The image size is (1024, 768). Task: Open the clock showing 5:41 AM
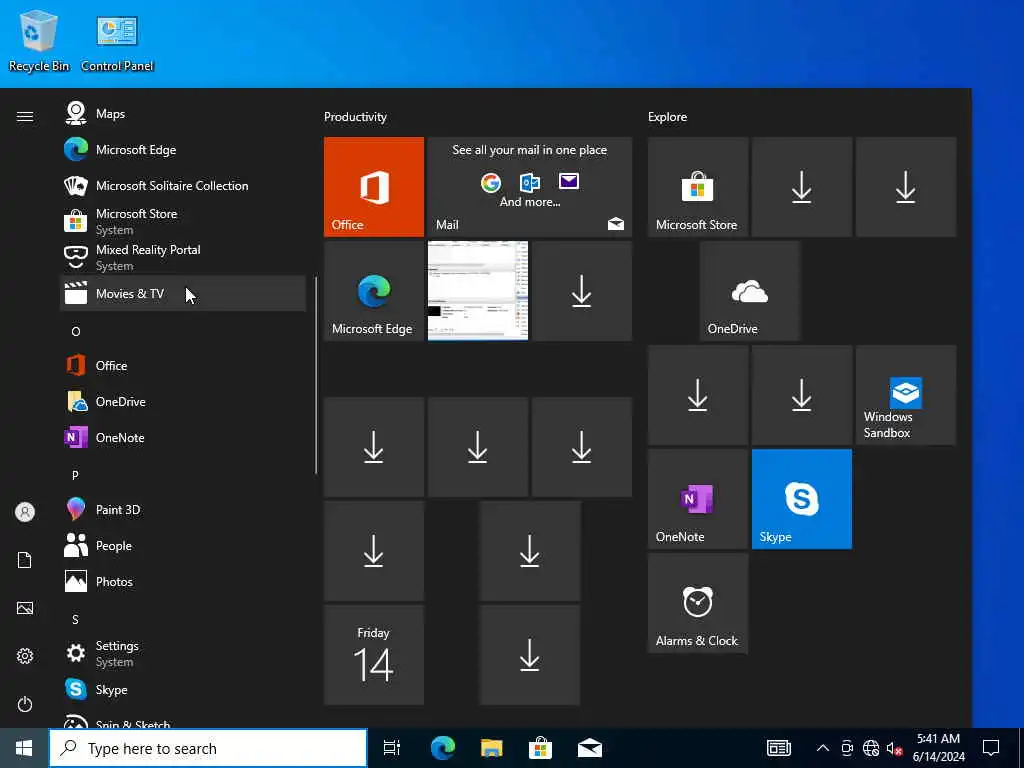(x=938, y=748)
